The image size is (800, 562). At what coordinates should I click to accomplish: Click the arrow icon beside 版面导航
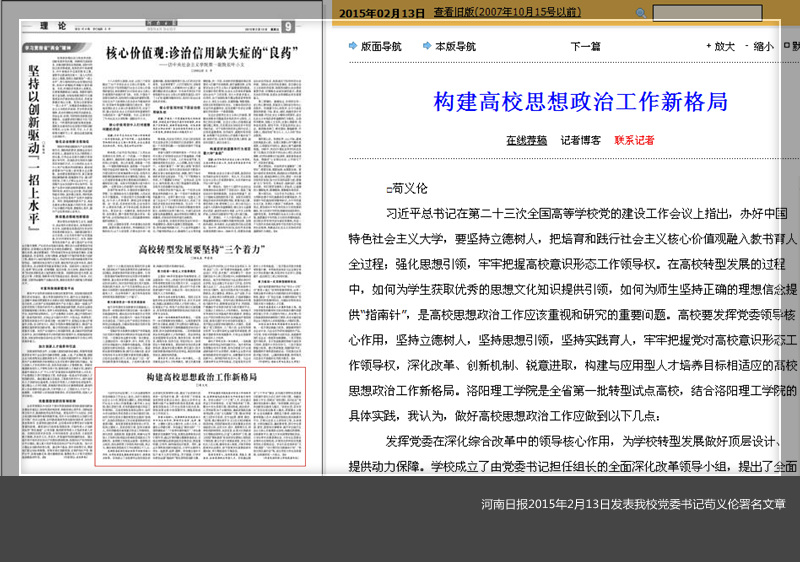click(x=353, y=46)
